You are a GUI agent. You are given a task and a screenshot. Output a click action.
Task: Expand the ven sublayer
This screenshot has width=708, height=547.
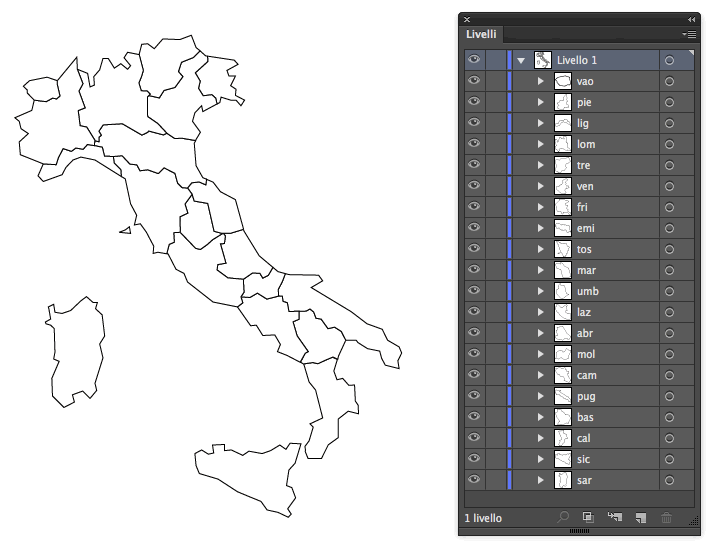click(x=541, y=186)
